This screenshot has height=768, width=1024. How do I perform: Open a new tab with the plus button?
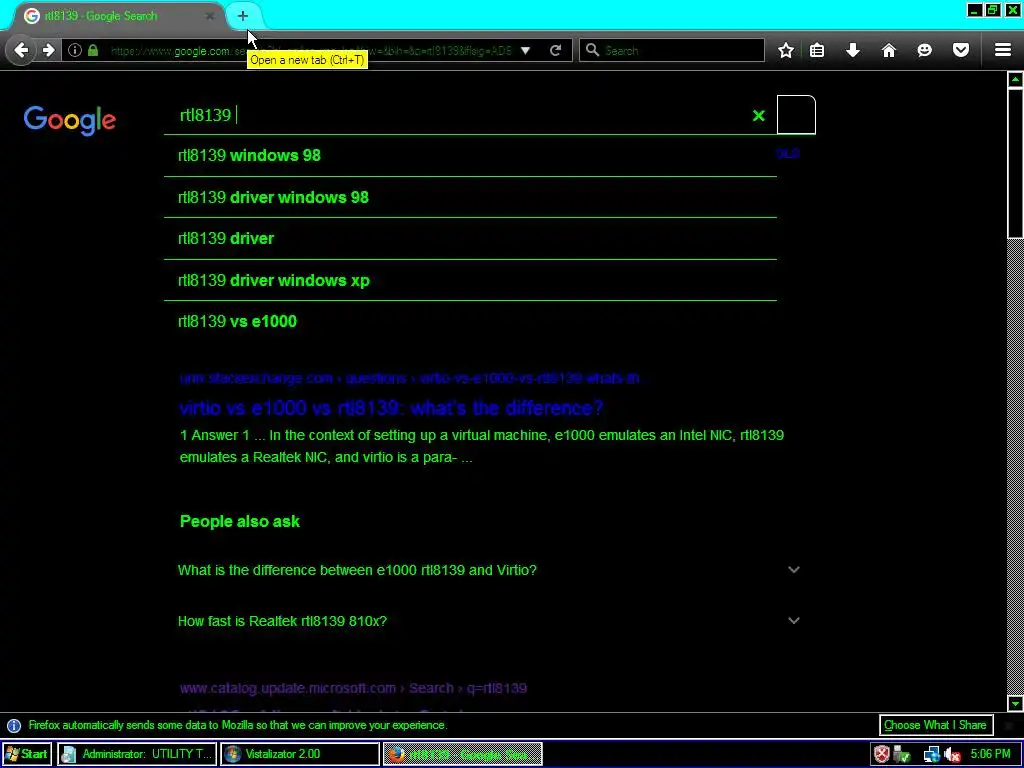click(242, 16)
